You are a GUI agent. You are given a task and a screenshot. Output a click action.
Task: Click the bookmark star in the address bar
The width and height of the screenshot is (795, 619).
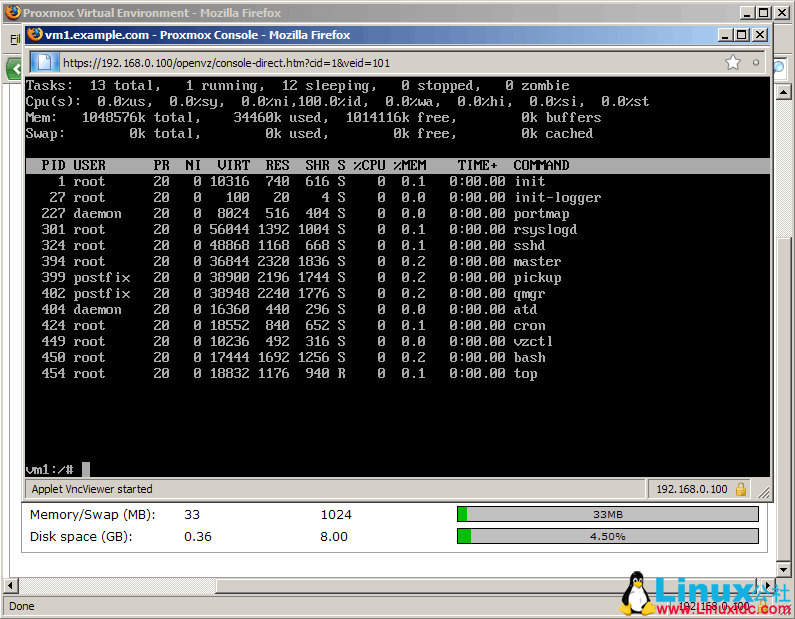point(733,62)
